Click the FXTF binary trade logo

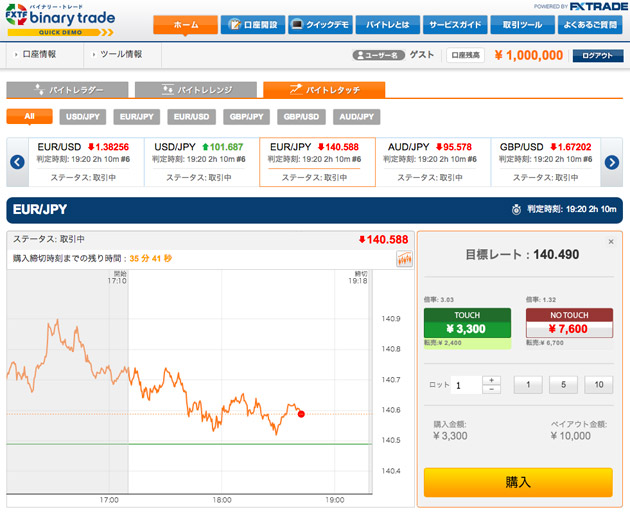(60, 20)
